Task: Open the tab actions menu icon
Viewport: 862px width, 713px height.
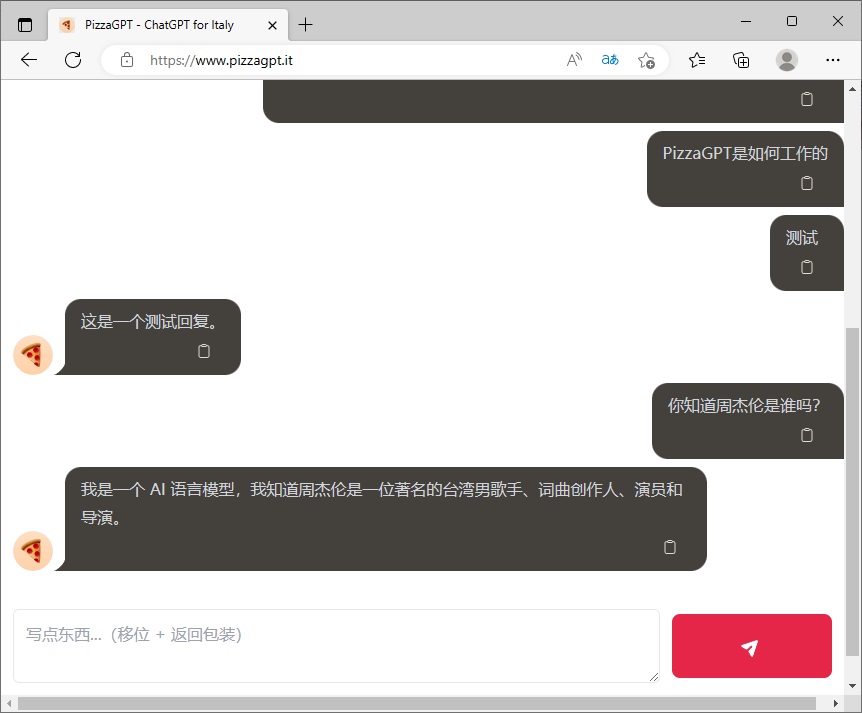Action: (25, 25)
